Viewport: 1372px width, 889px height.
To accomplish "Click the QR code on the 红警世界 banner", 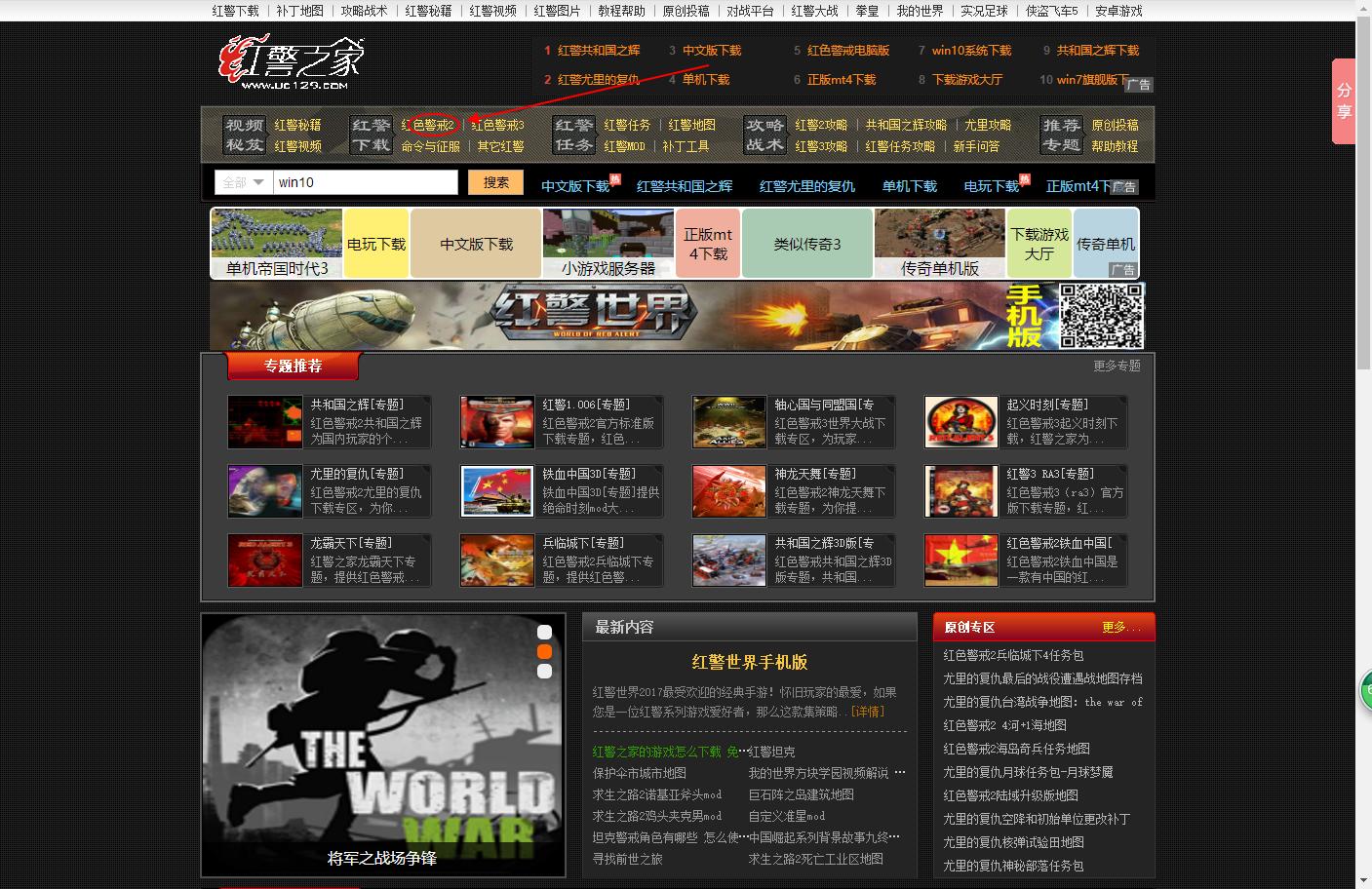I will click(x=1101, y=316).
